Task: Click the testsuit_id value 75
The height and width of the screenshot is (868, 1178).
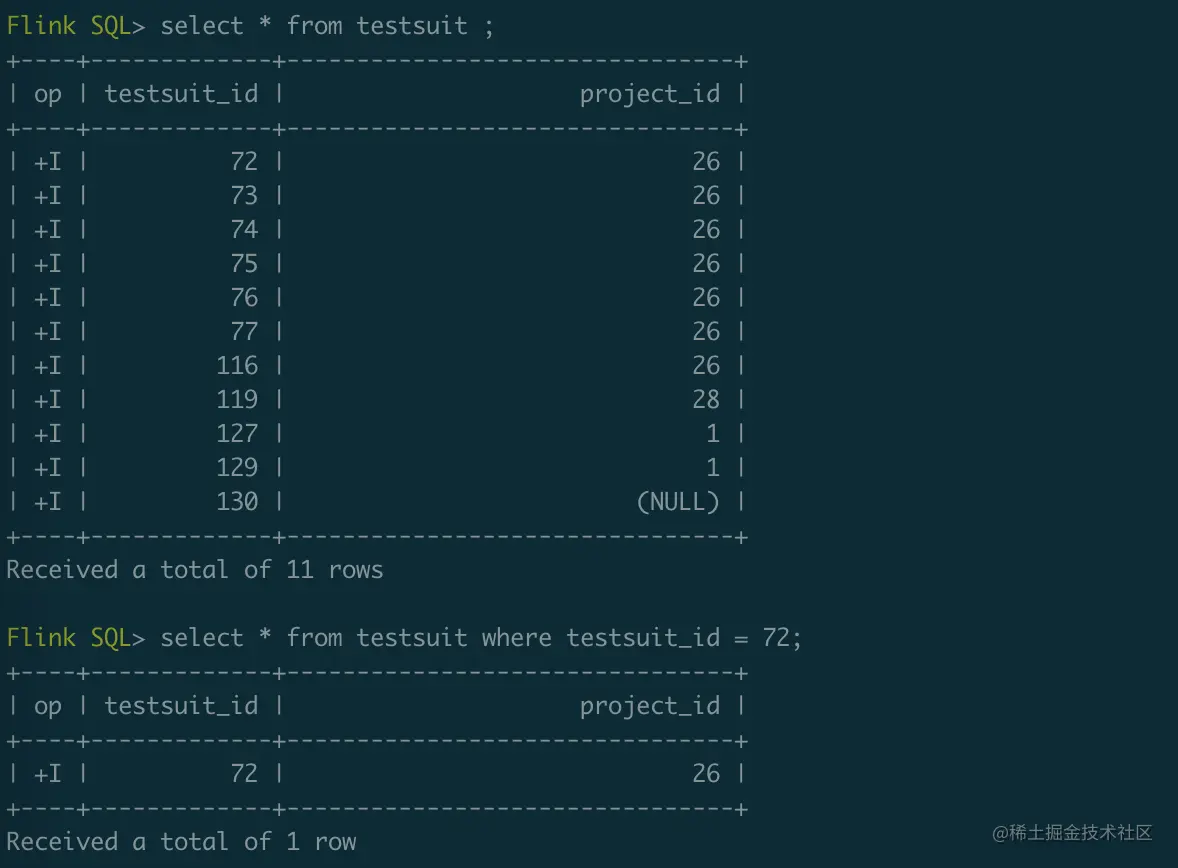Action: (x=244, y=264)
